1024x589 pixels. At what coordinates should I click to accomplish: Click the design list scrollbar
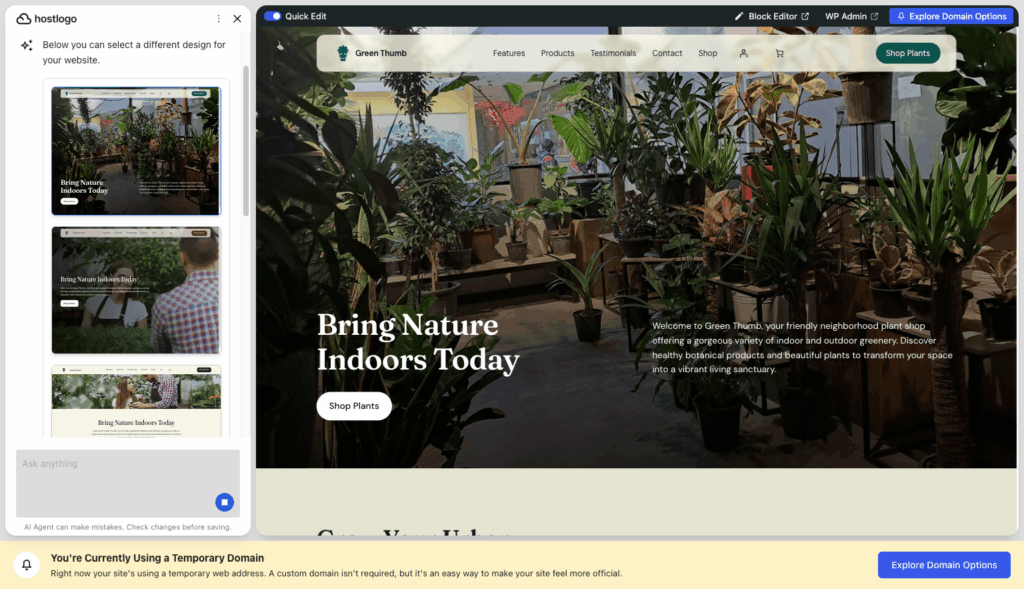[246, 140]
